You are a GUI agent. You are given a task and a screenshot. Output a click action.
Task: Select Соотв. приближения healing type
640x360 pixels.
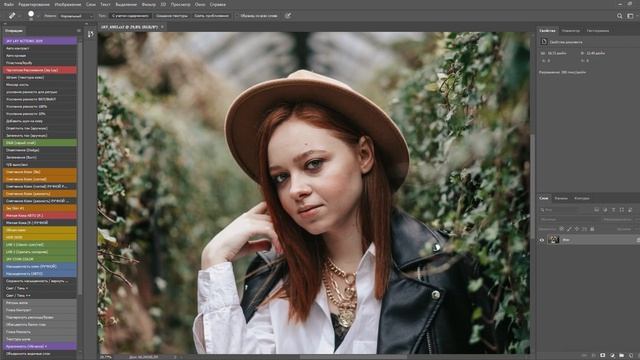[x=211, y=16]
